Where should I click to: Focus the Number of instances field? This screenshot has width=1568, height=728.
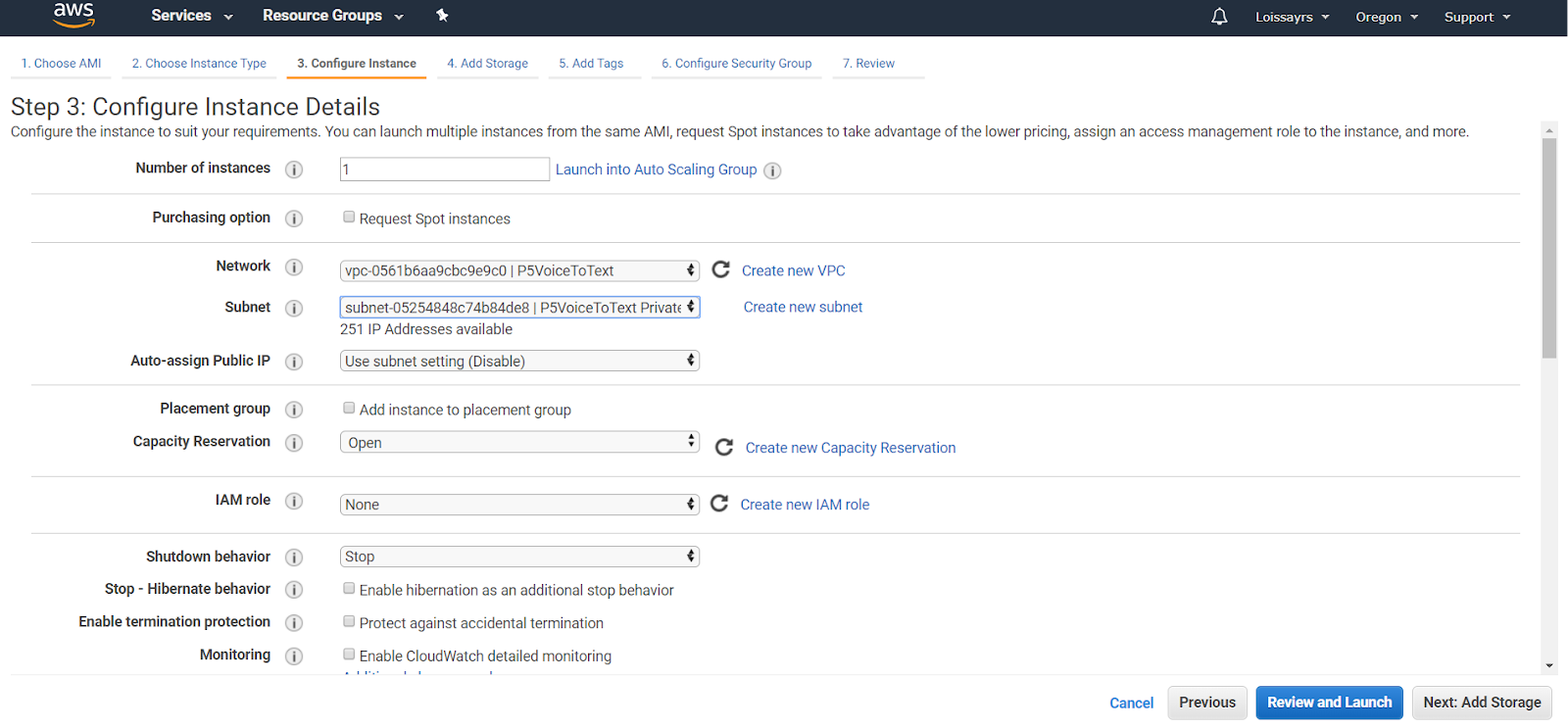[x=444, y=170]
